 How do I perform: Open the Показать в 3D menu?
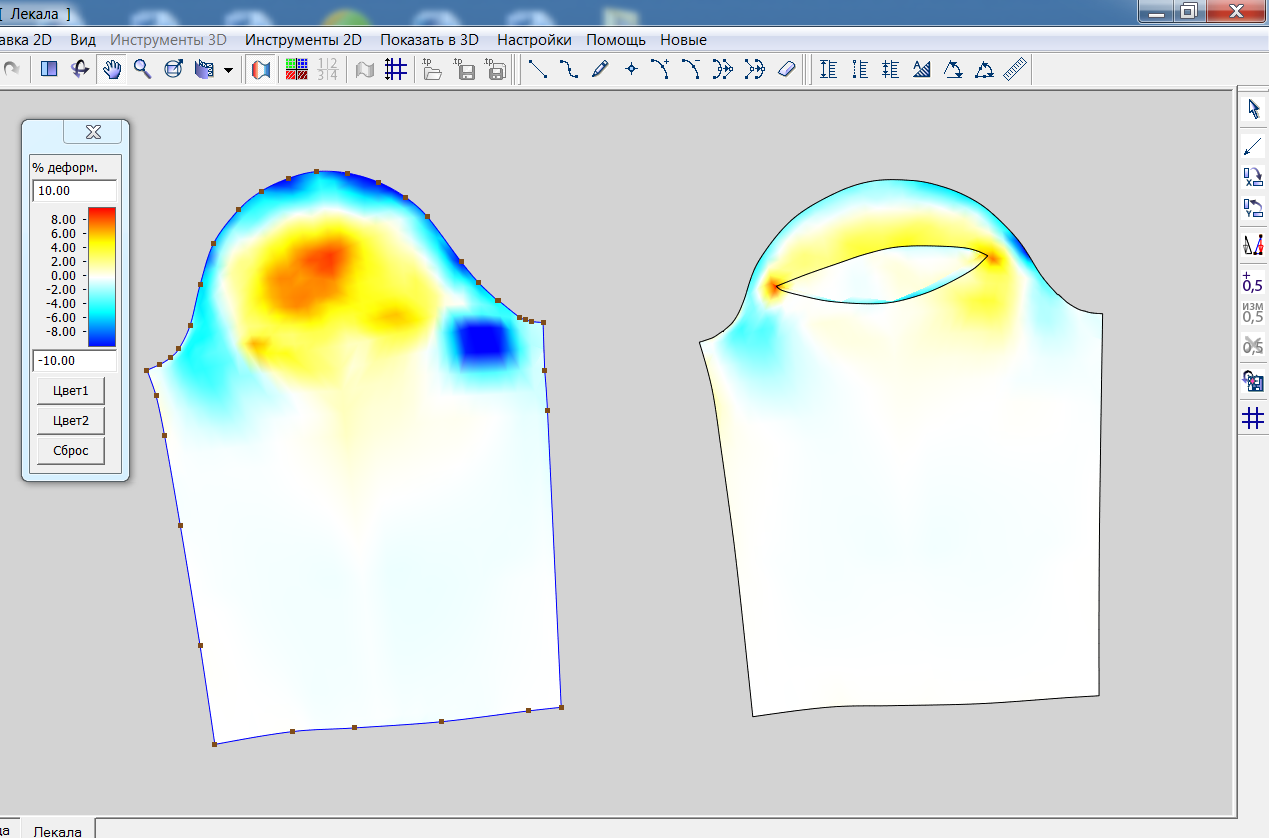pos(429,40)
